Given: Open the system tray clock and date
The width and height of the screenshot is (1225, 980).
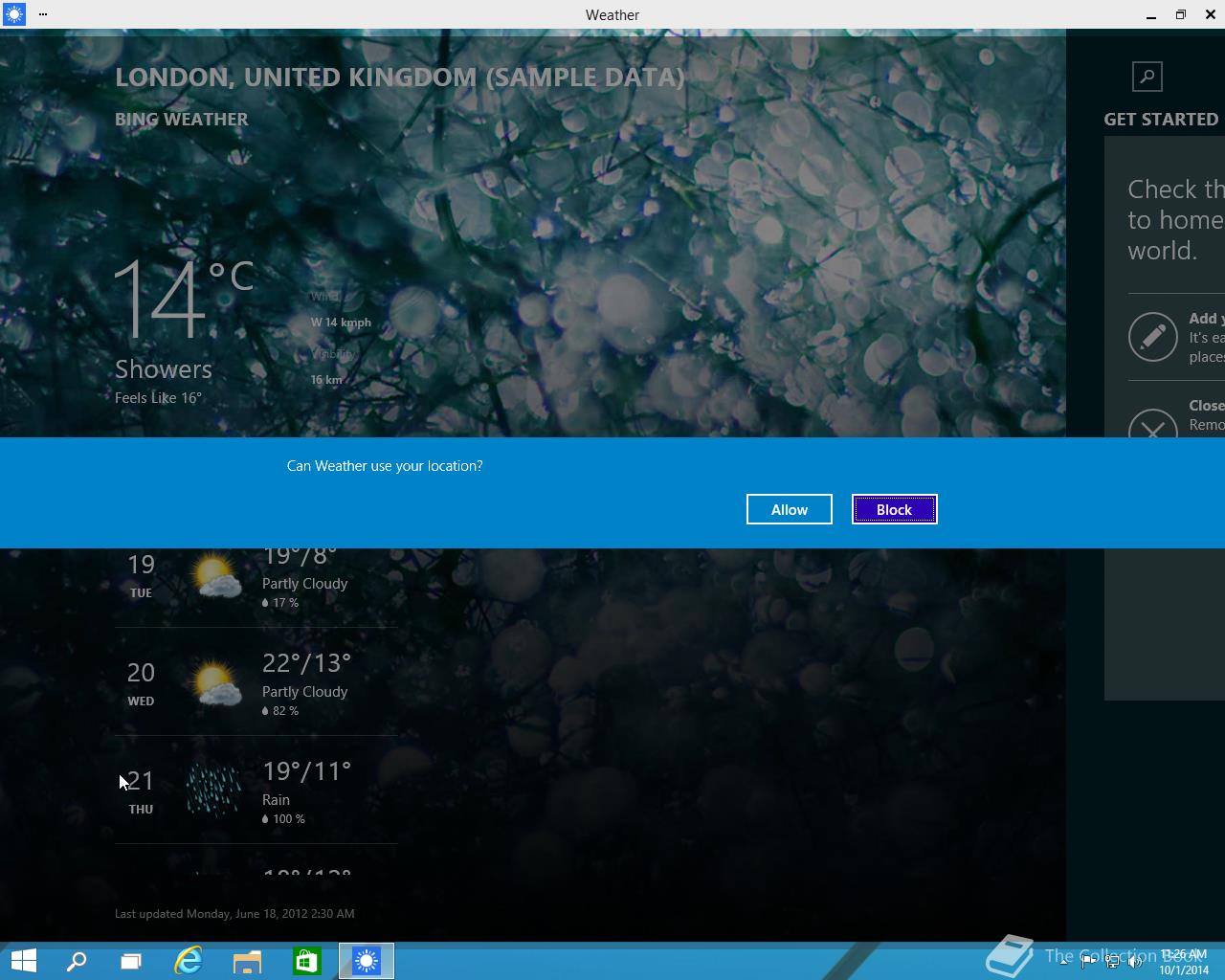Looking at the screenshot, I should [1184, 962].
